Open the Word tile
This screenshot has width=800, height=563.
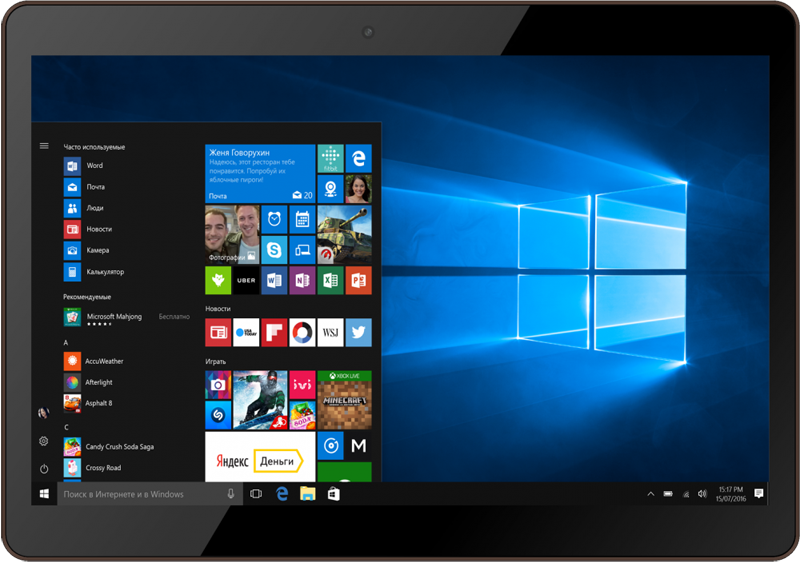(x=274, y=280)
